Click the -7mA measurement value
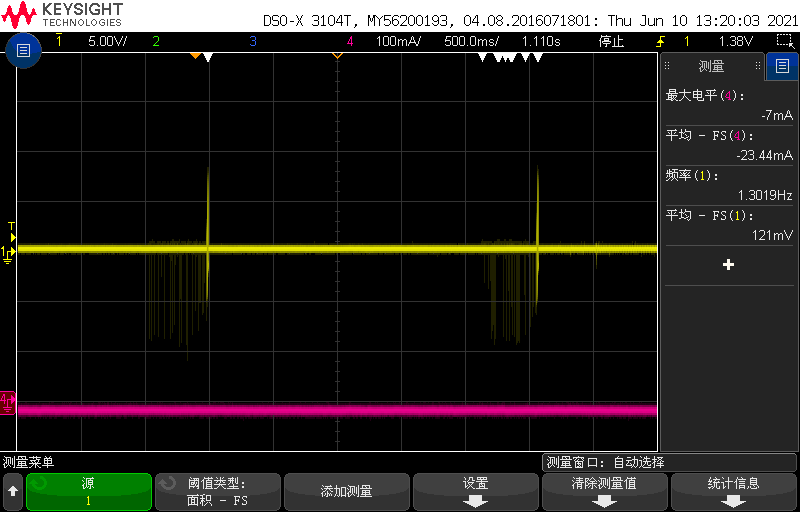The height and width of the screenshot is (512, 800). click(777, 116)
